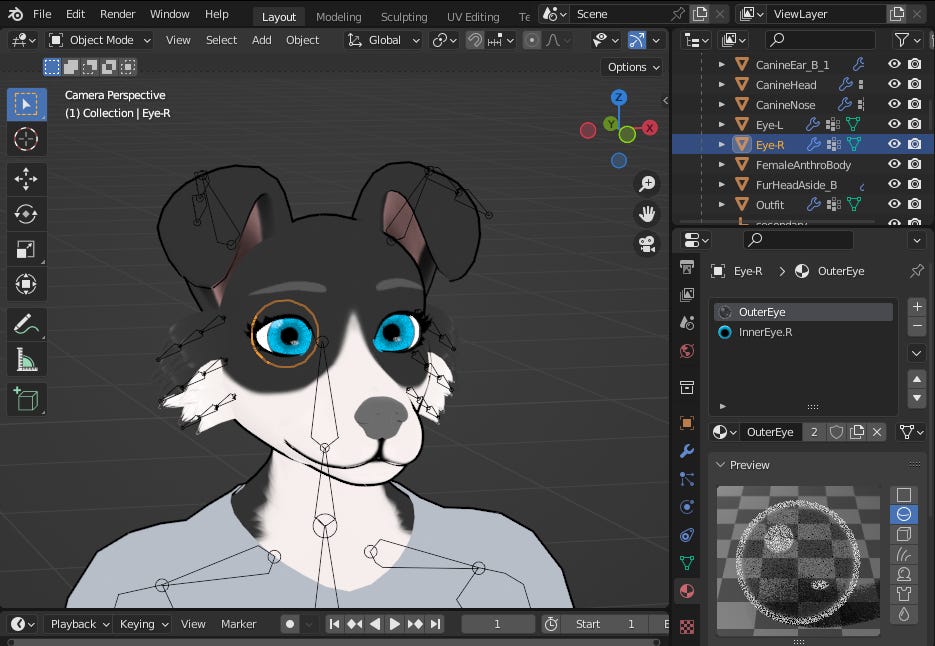The image size is (935, 646).
Task: Activate the Scale tool
Action: pyautogui.click(x=26, y=249)
